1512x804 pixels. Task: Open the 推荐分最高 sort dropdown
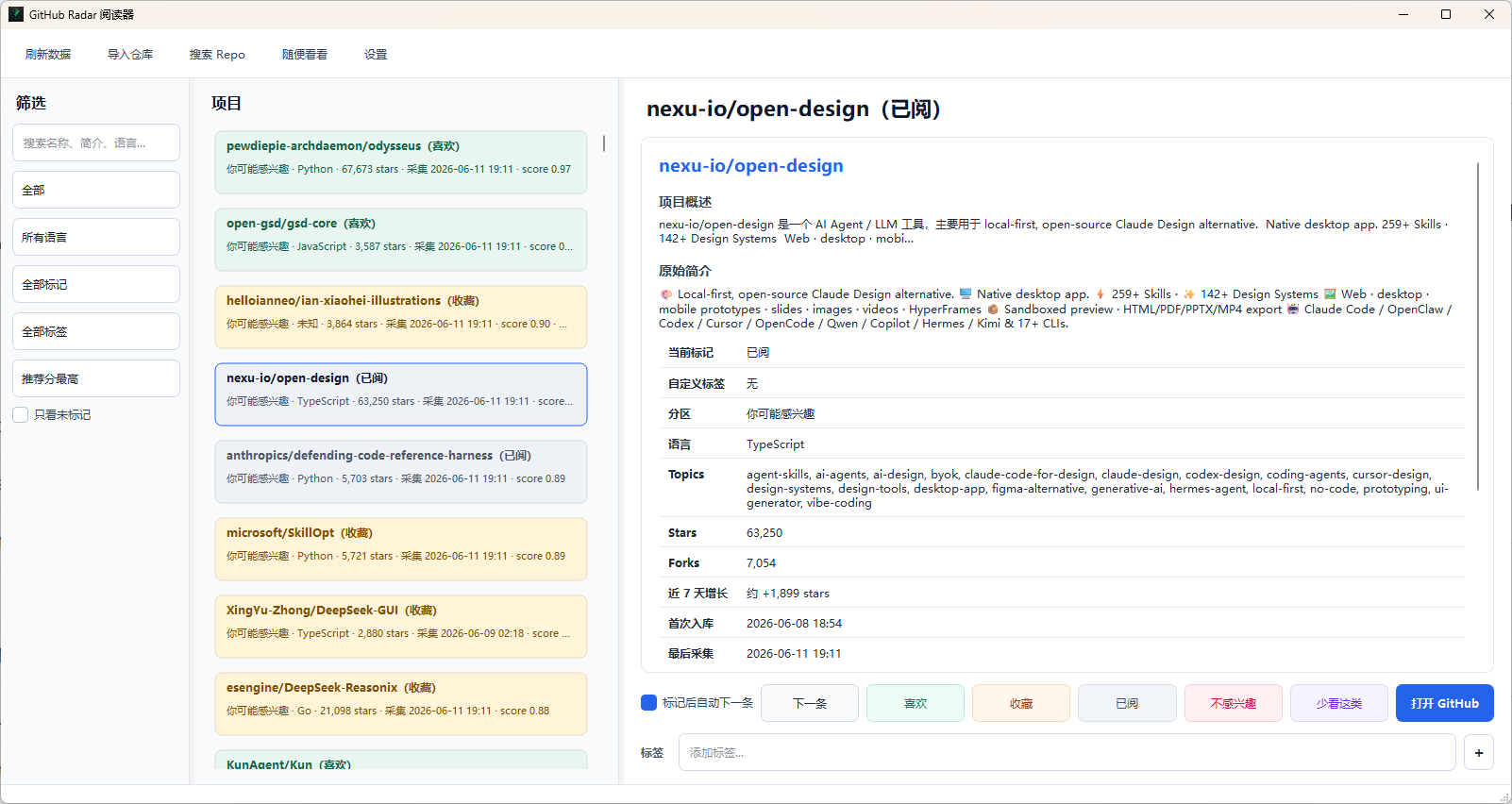(96, 378)
